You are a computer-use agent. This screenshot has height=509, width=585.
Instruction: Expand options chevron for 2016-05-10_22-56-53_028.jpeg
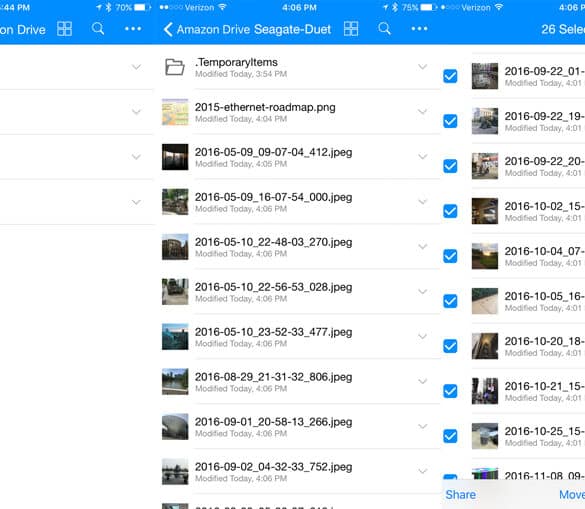(422, 291)
